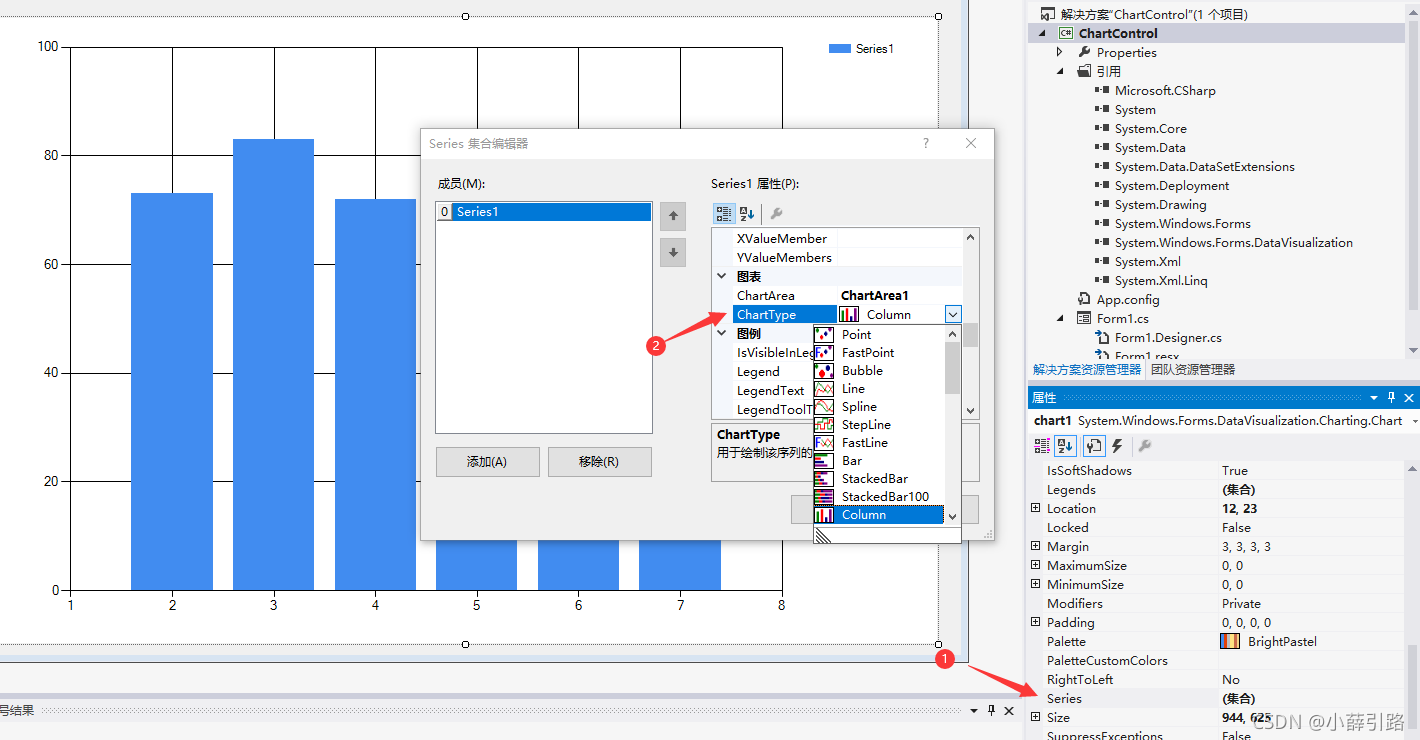
Task: Click the Form1.cs file icon
Action: pos(1084,319)
